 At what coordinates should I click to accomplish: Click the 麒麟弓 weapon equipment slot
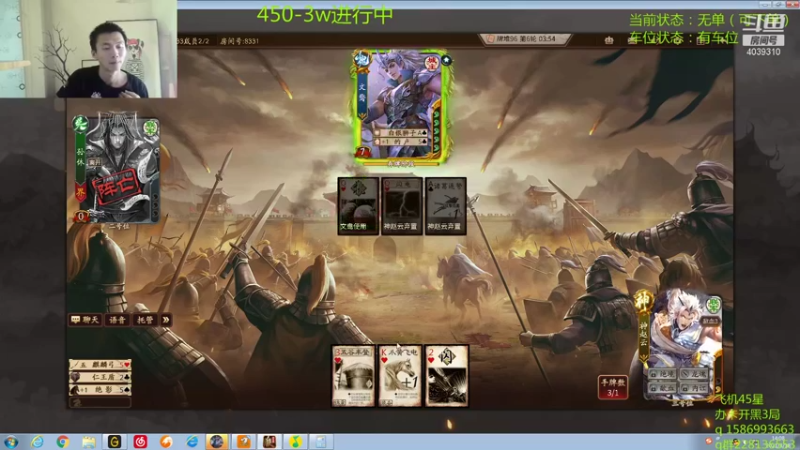tap(100, 365)
